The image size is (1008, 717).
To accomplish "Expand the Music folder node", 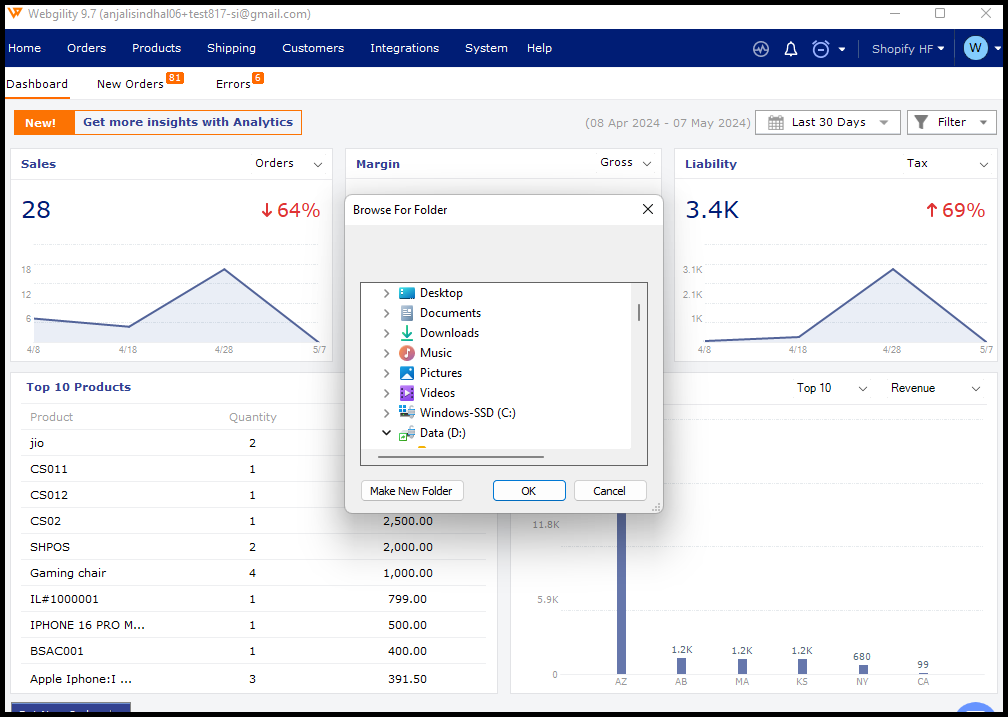I will coord(386,353).
